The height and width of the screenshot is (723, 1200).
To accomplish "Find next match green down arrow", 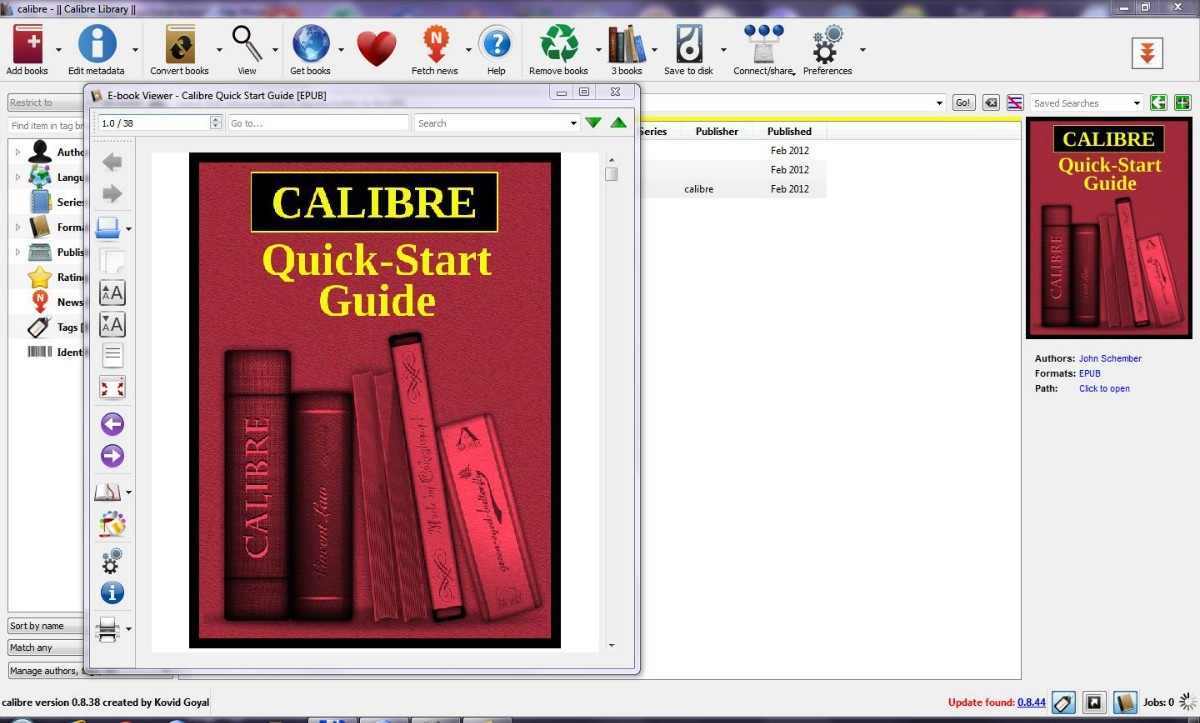I will (593, 123).
